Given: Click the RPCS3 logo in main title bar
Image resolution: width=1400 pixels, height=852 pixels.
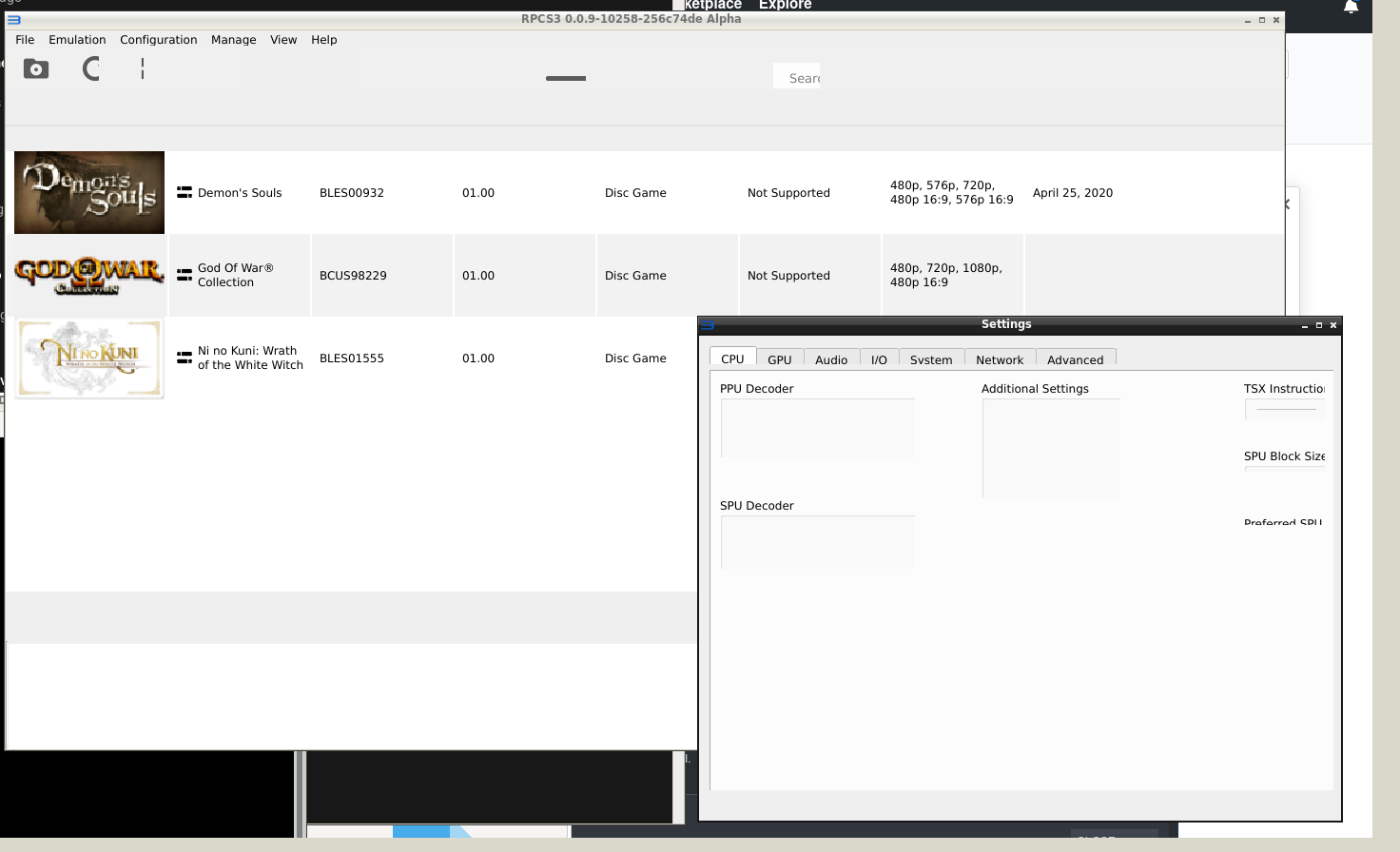Looking at the screenshot, I should pos(14,19).
